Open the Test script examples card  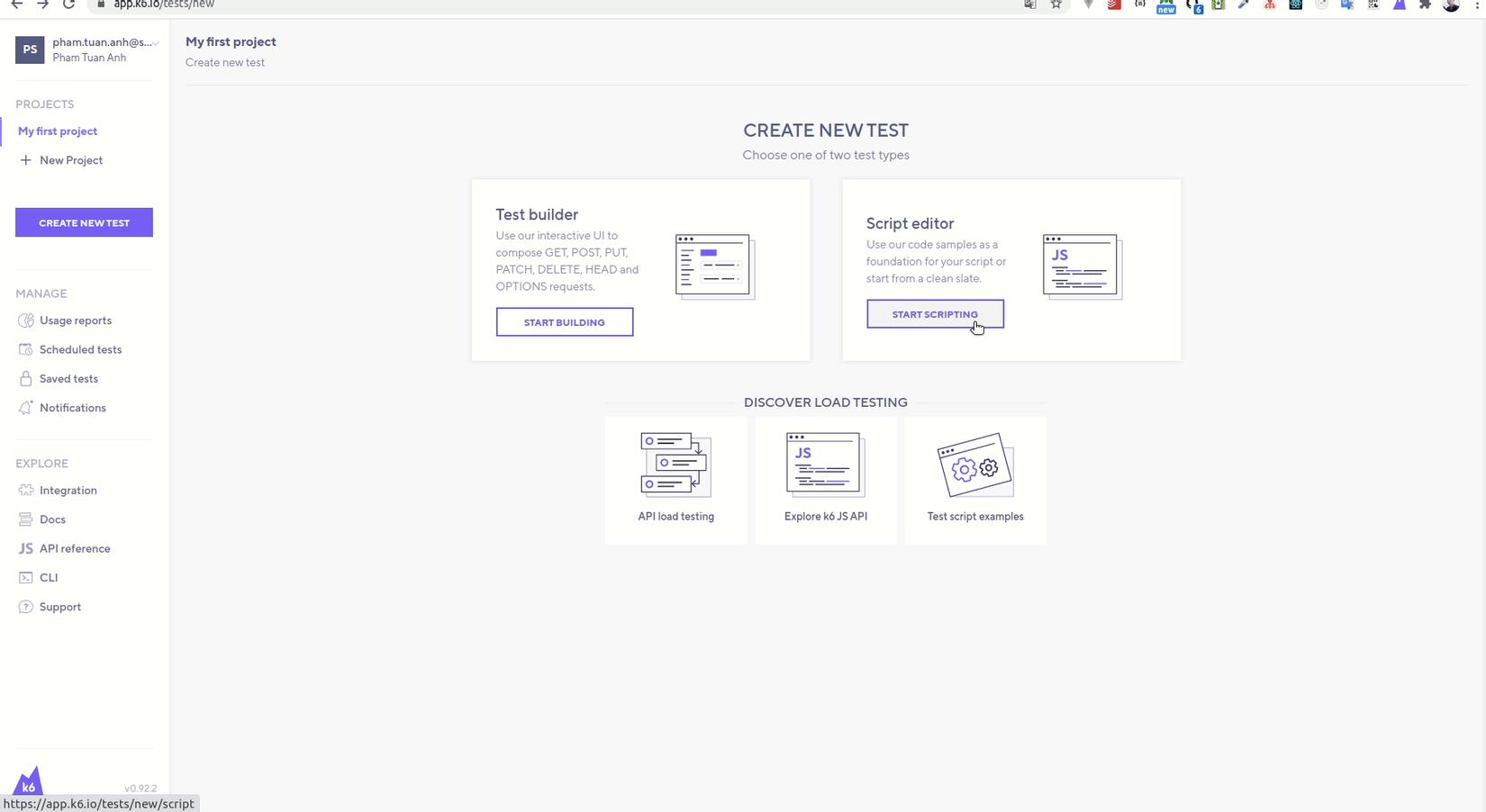[975, 480]
